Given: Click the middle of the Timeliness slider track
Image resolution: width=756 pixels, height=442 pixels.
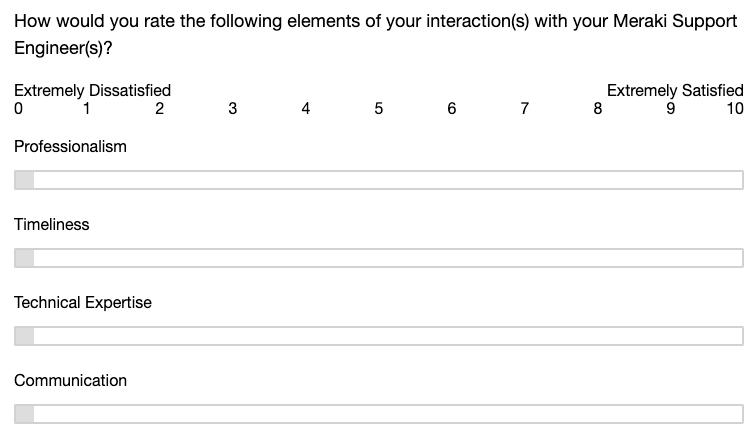Looking at the screenshot, I should tap(379, 258).
